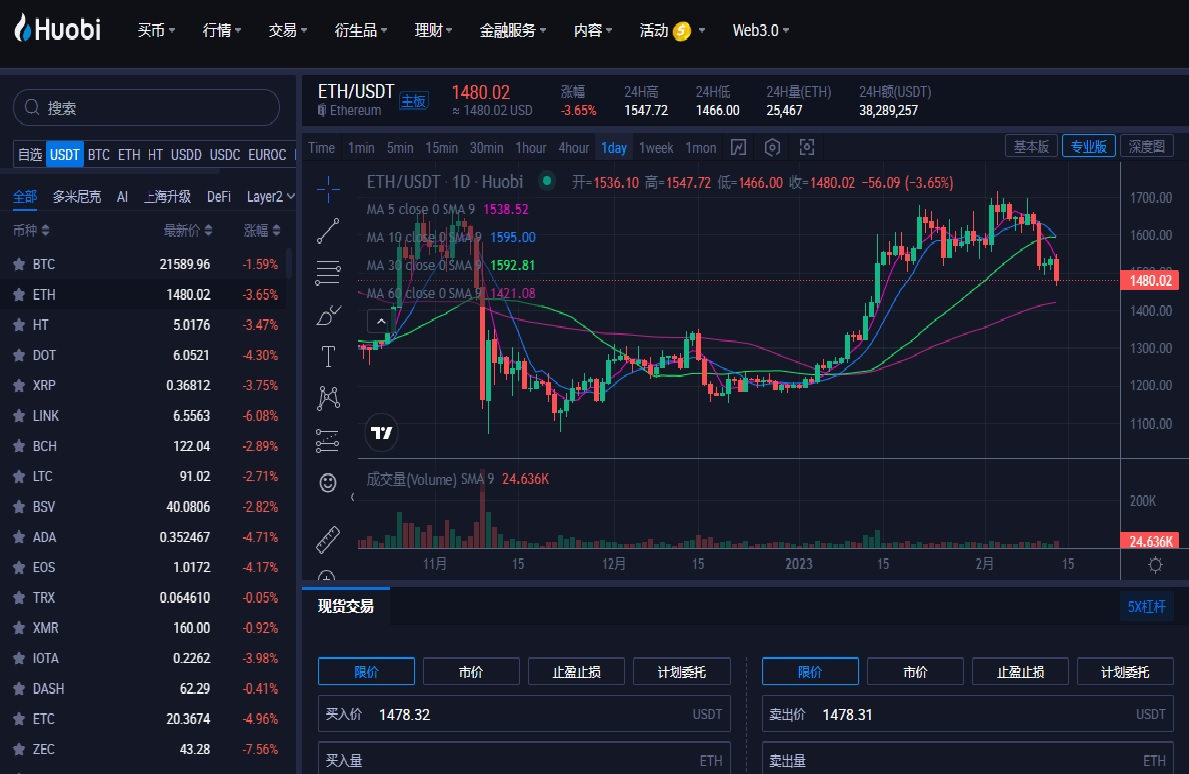The image size is (1189, 774).
Task: Expand the 金融服务 menu
Action: (513, 30)
